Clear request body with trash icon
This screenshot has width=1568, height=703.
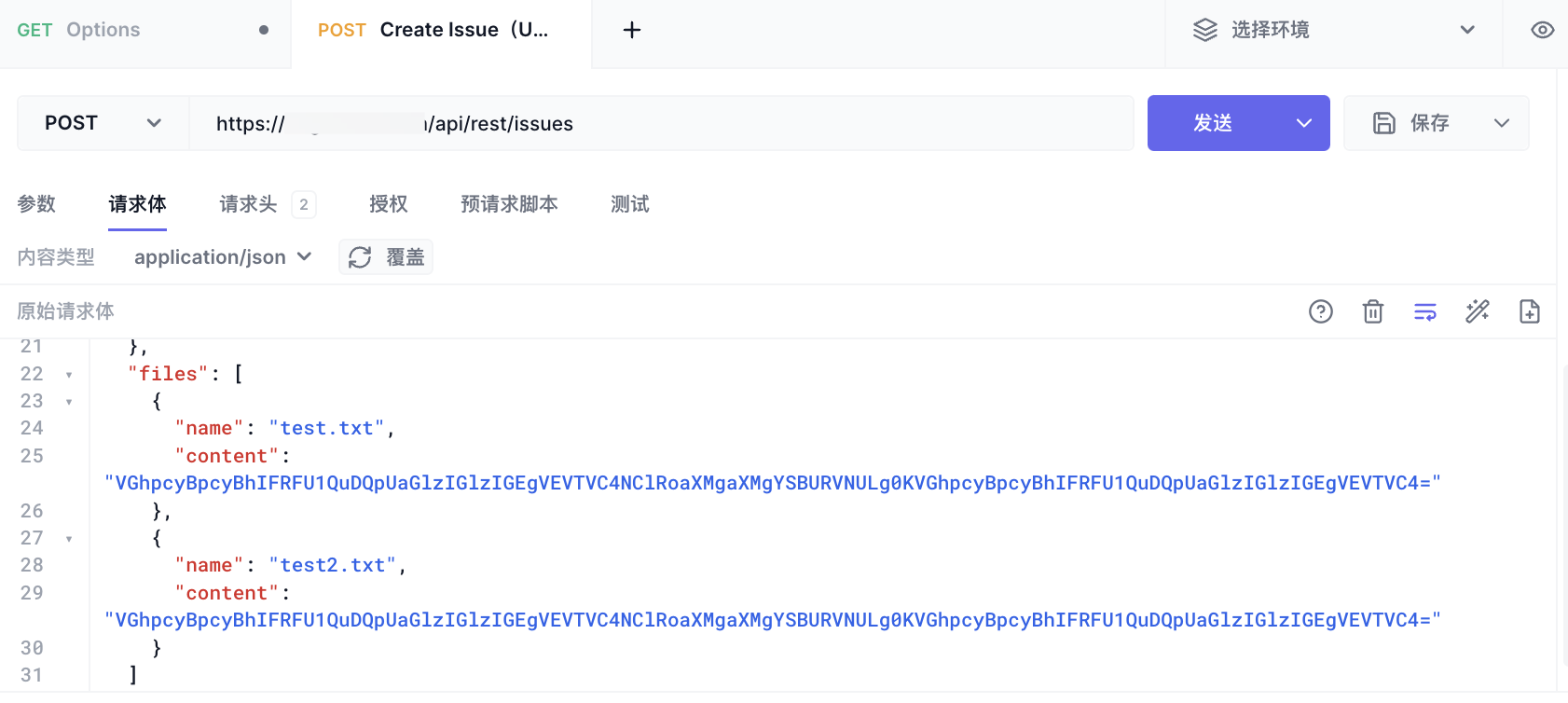tap(1372, 311)
